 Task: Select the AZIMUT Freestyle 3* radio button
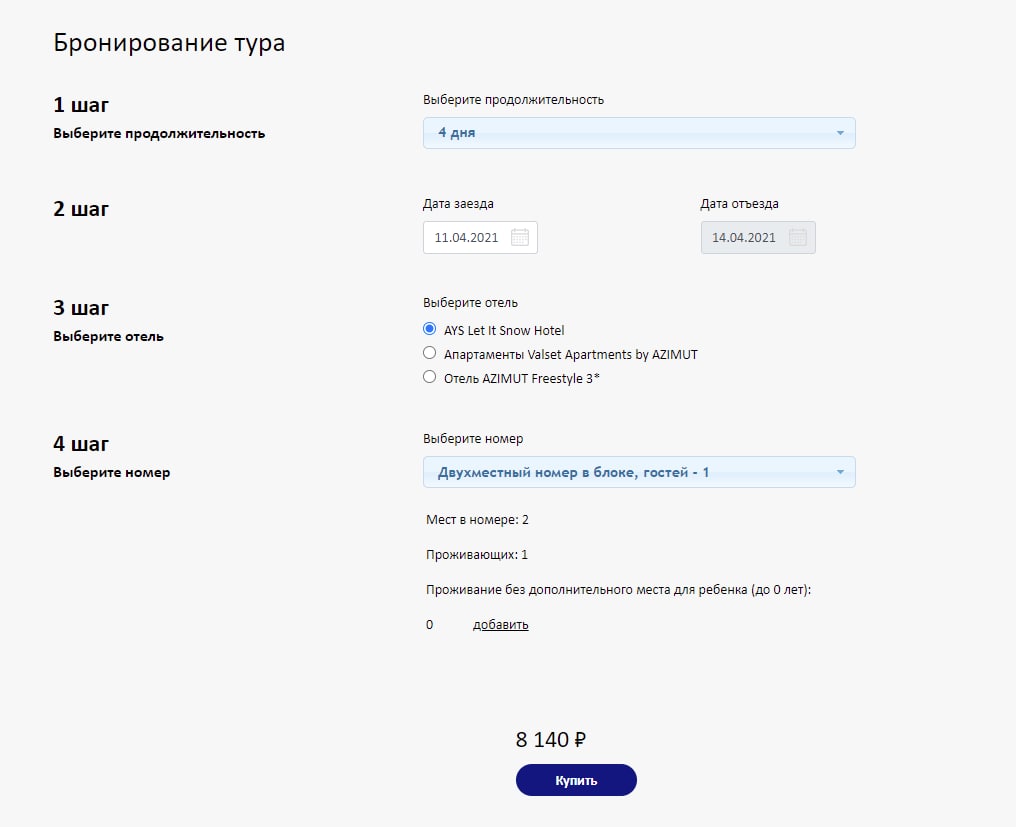click(x=429, y=377)
